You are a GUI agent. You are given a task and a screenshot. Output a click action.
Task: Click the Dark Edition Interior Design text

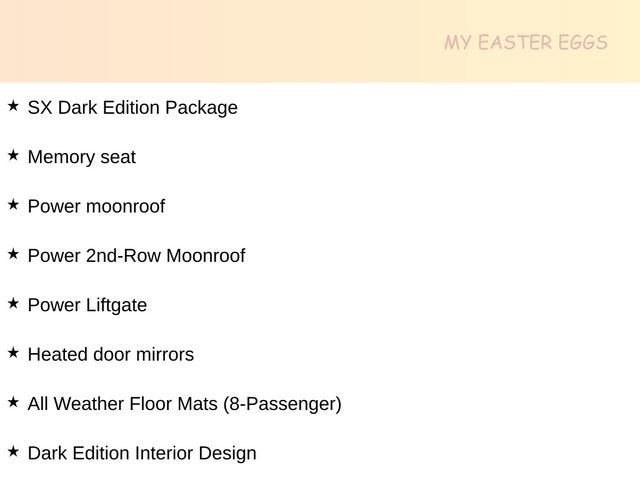click(x=142, y=454)
